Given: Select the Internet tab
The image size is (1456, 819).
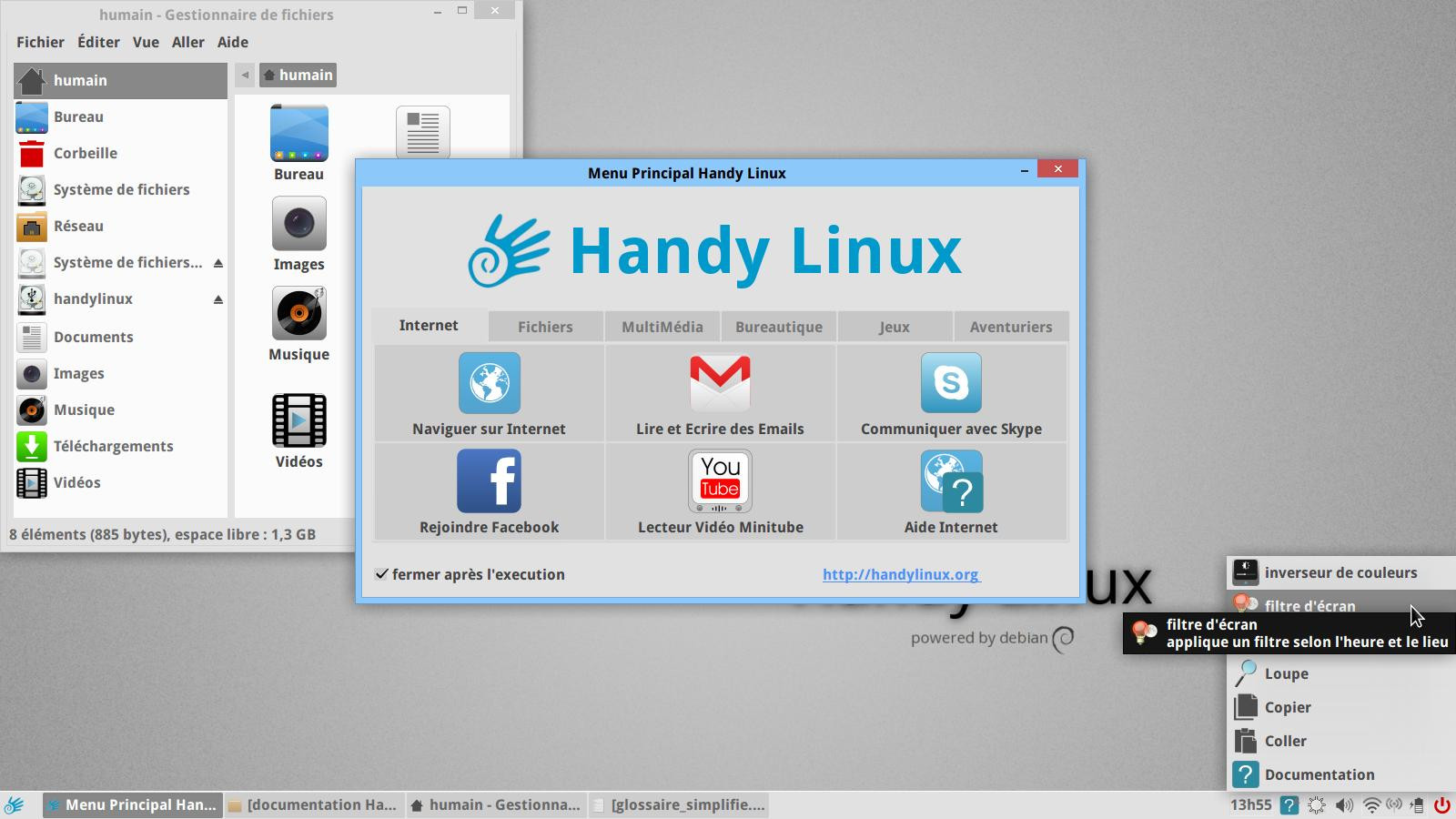Looking at the screenshot, I should click(x=429, y=325).
